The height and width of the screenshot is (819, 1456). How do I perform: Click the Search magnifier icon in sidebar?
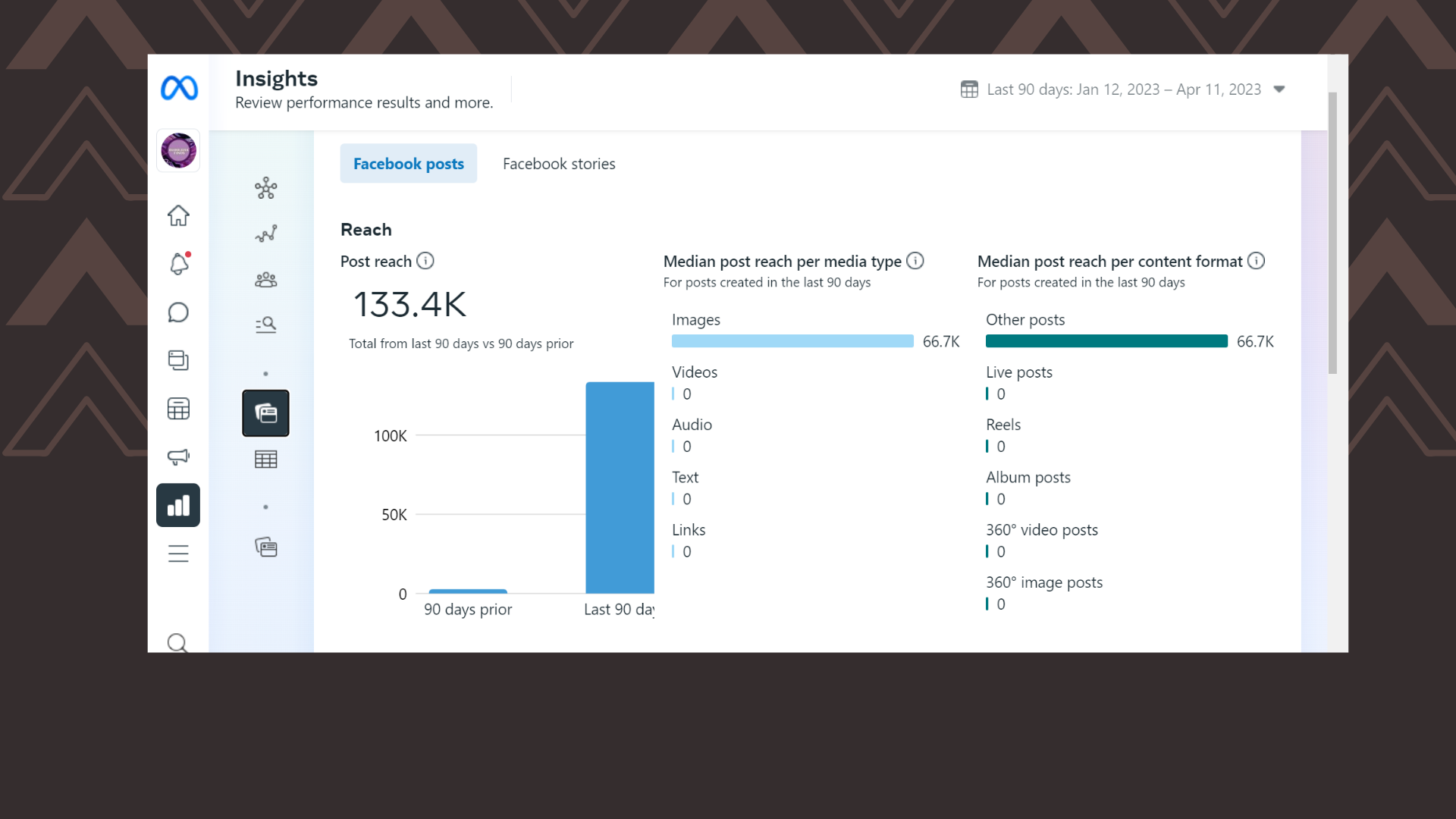click(x=177, y=643)
